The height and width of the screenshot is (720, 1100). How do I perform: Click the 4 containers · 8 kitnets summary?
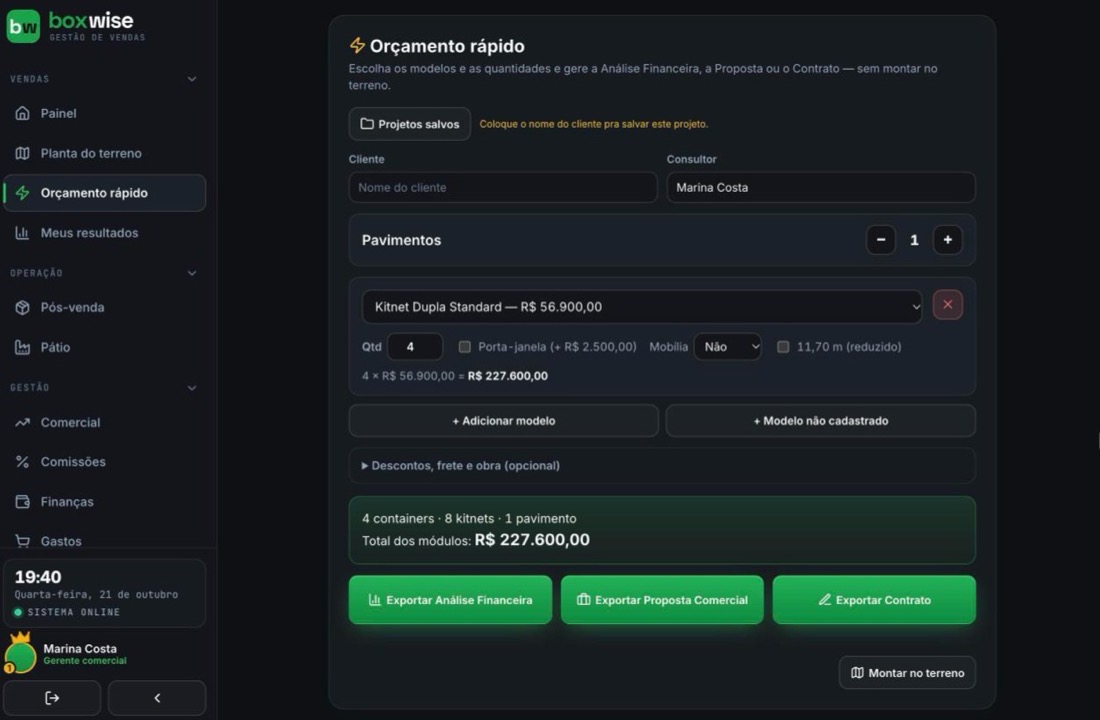(x=469, y=519)
